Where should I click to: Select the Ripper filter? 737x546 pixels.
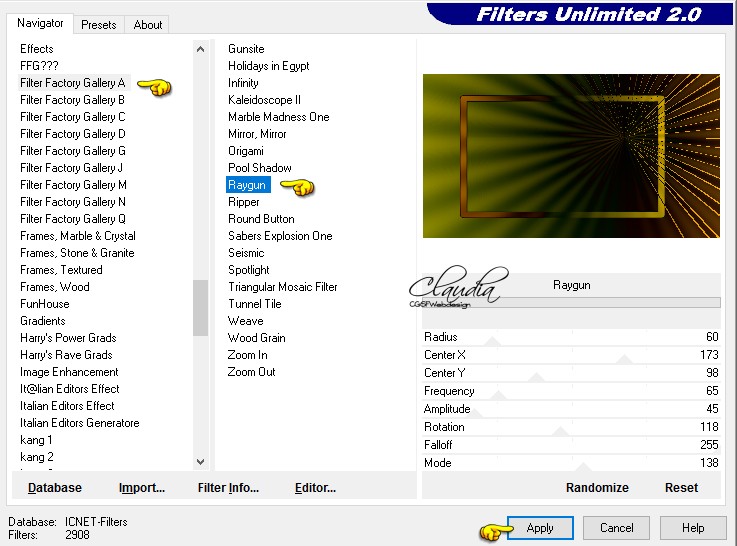(243, 202)
